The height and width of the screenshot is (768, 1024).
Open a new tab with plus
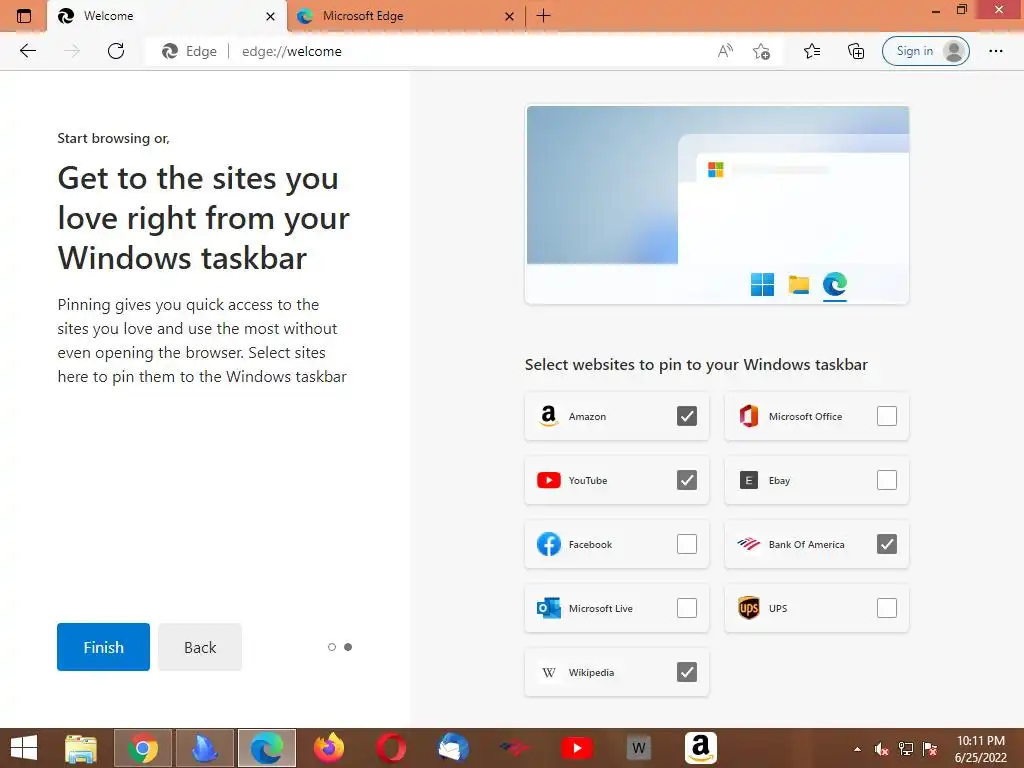(x=543, y=16)
